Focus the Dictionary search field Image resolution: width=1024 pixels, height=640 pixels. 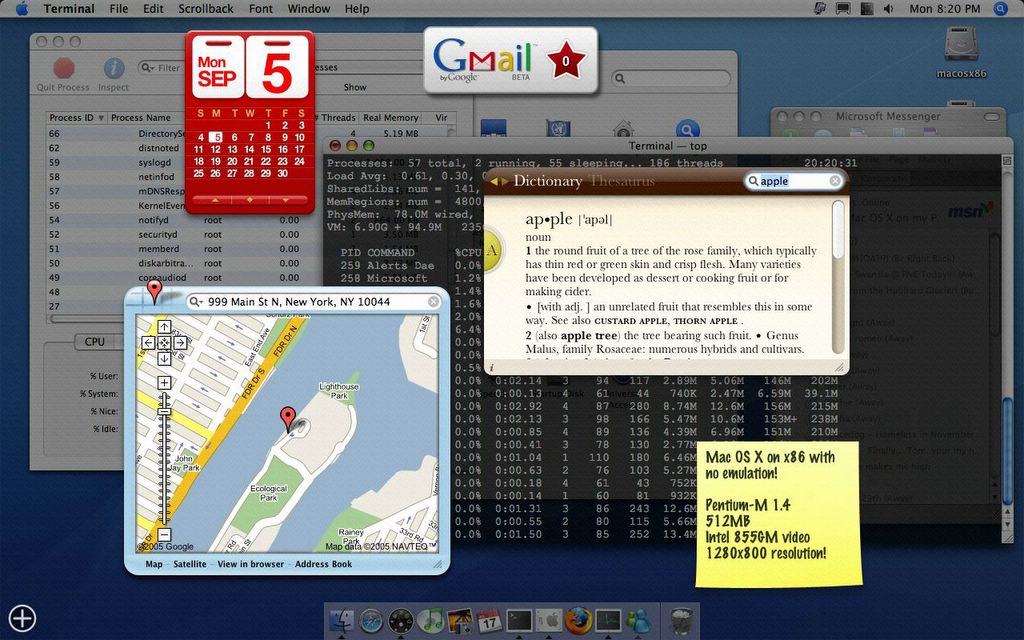tap(793, 181)
